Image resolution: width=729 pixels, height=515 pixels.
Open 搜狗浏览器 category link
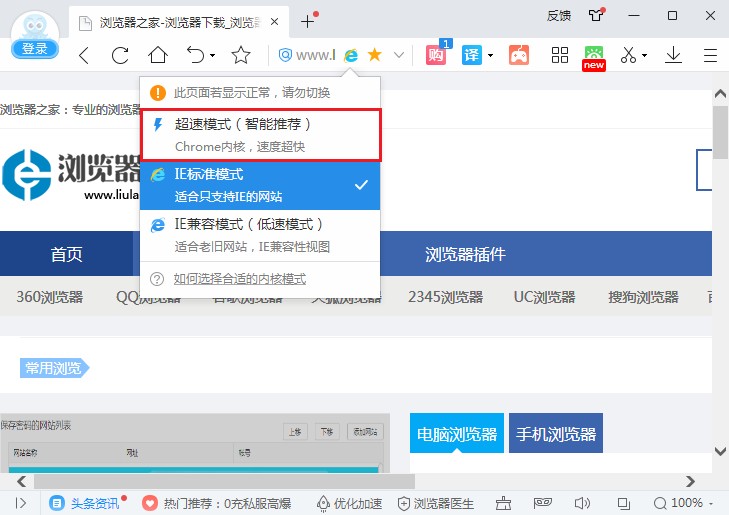[x=643, y=297]
